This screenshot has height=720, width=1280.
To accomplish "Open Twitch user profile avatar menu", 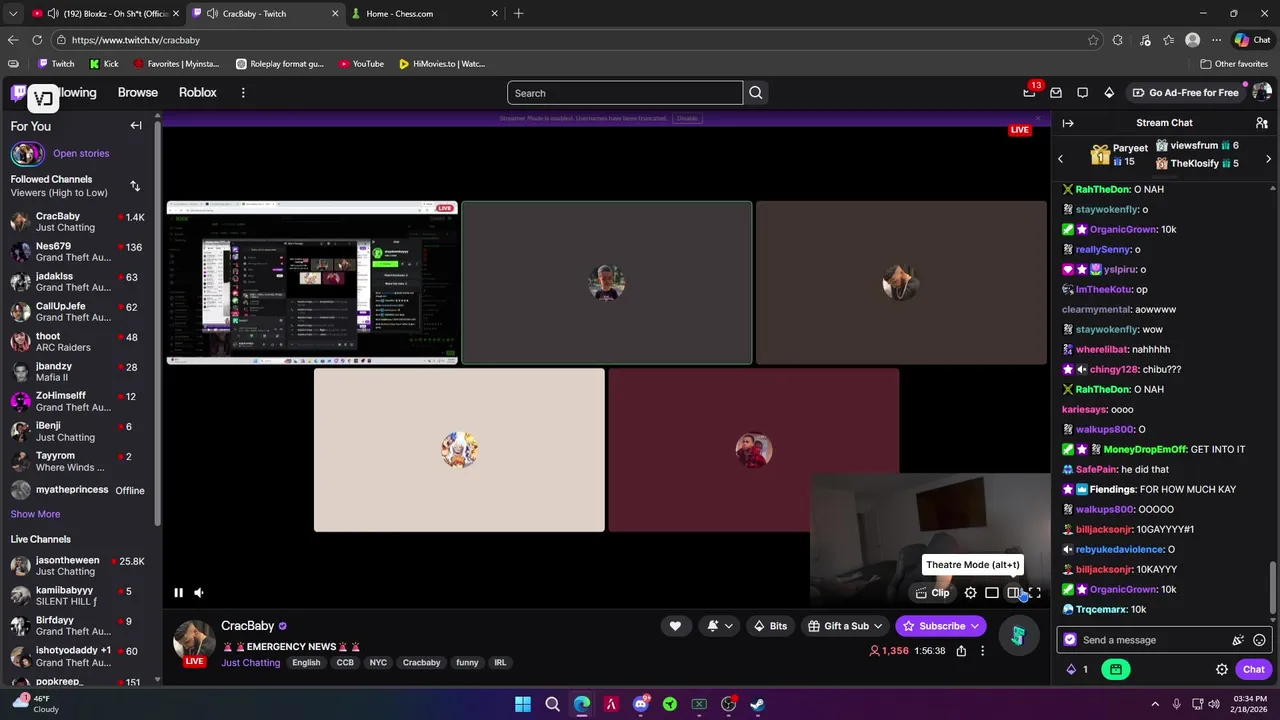I will (x=1261, y=92).
